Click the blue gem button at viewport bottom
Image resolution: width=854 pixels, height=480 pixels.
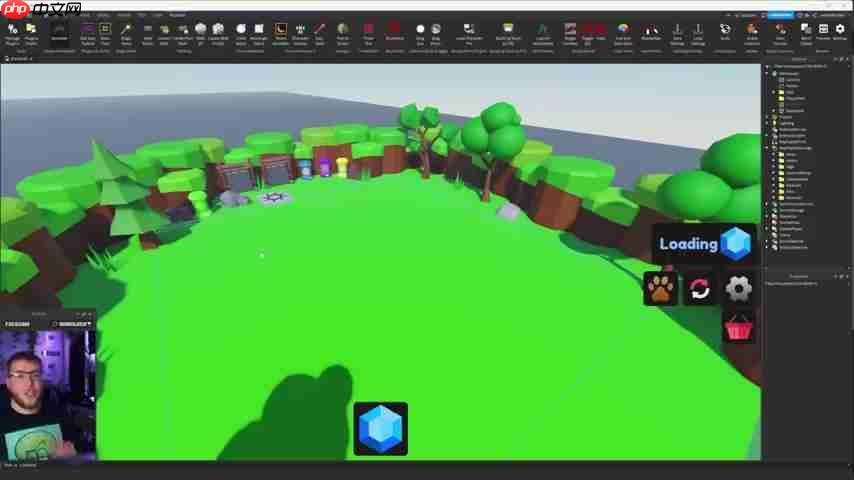[x=381, y=429]
